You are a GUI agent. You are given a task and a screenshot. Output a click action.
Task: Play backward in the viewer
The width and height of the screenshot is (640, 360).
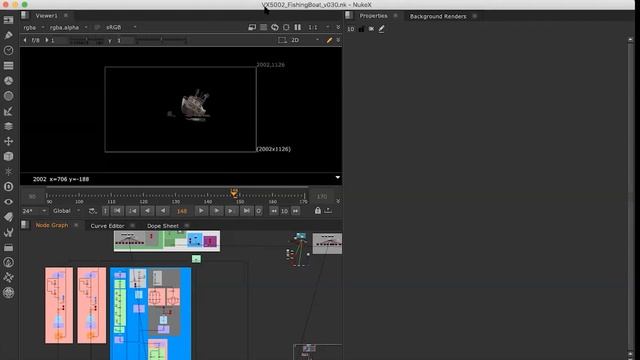tap(163, 211)
